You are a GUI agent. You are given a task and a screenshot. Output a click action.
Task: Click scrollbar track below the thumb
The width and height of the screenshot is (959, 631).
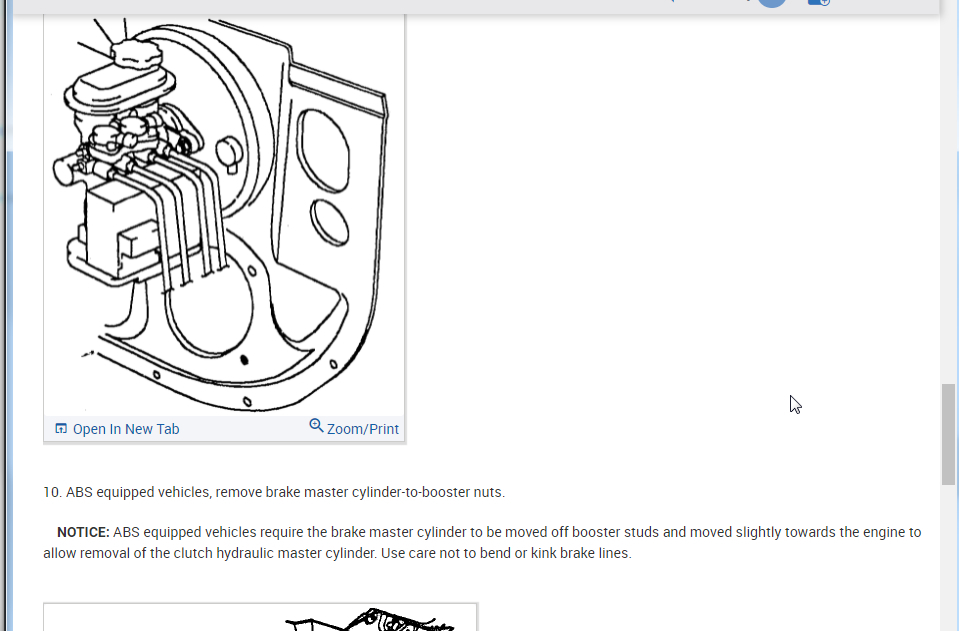(x=948, y=560)
